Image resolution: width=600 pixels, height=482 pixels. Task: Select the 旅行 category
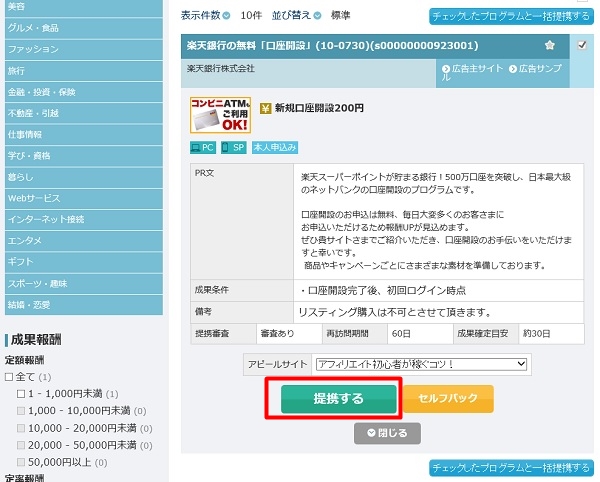(x=84, y=71)
